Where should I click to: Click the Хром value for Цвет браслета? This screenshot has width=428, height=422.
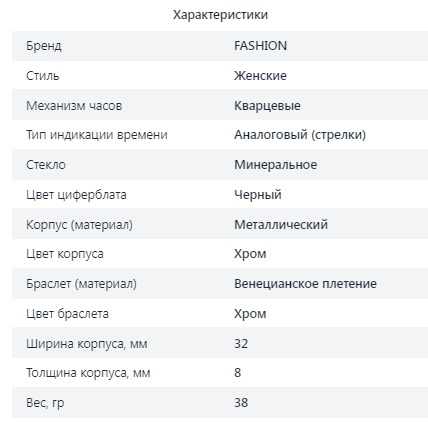pos(250,314)
